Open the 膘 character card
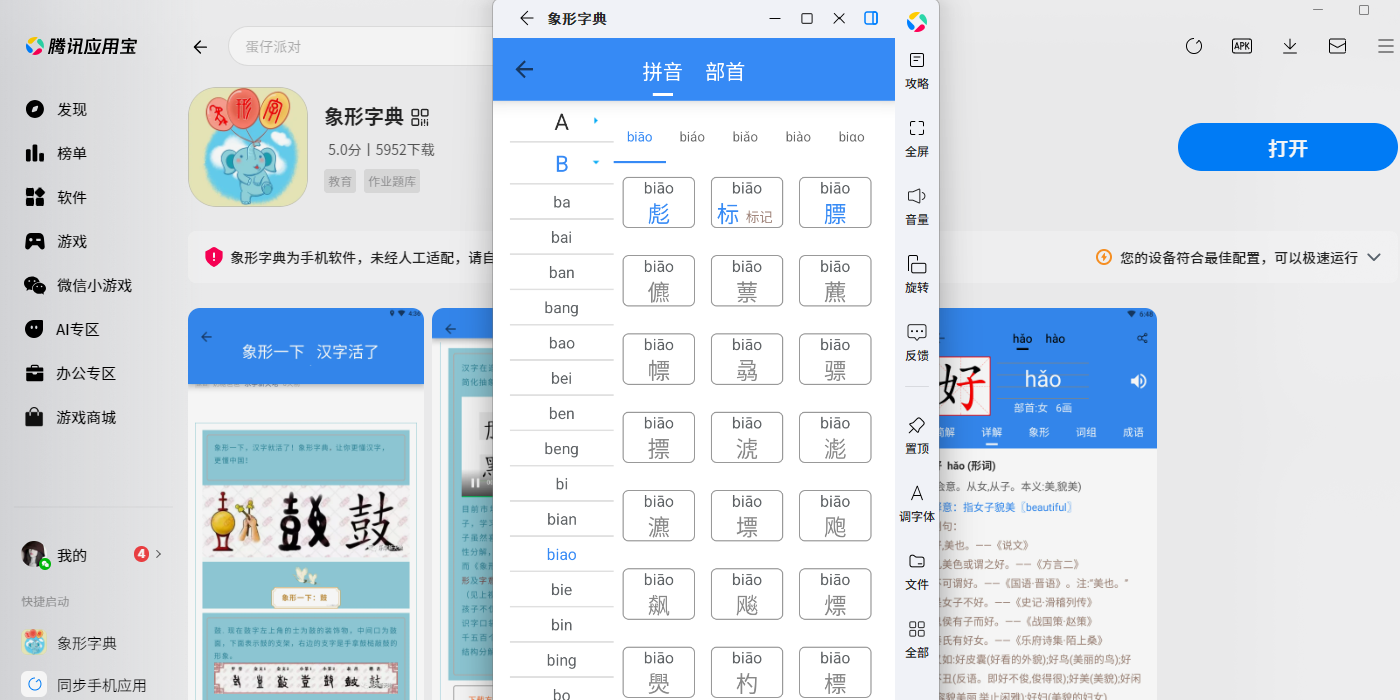 tap(835, 202)
